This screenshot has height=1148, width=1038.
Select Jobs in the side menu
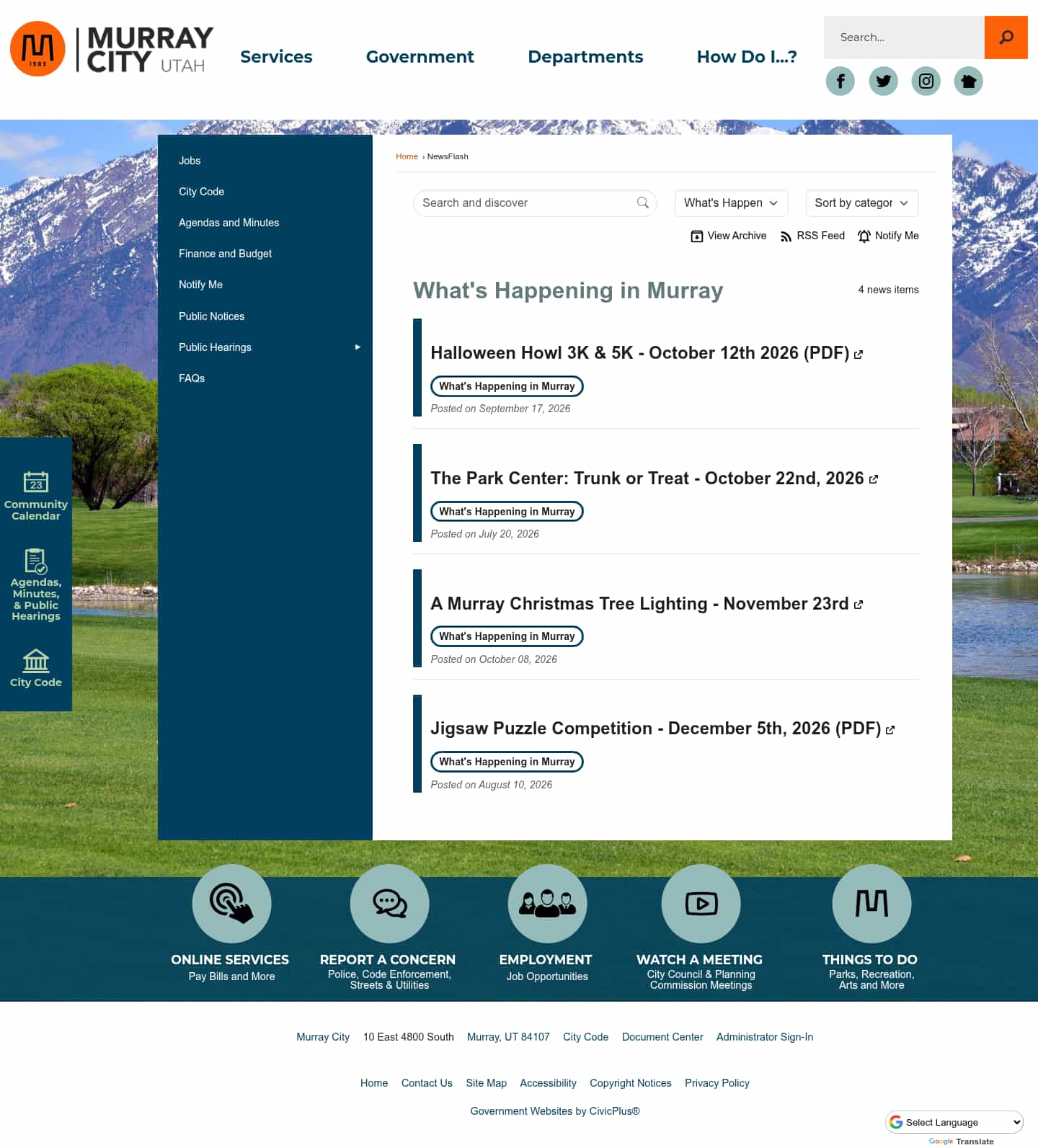[190, 161]
